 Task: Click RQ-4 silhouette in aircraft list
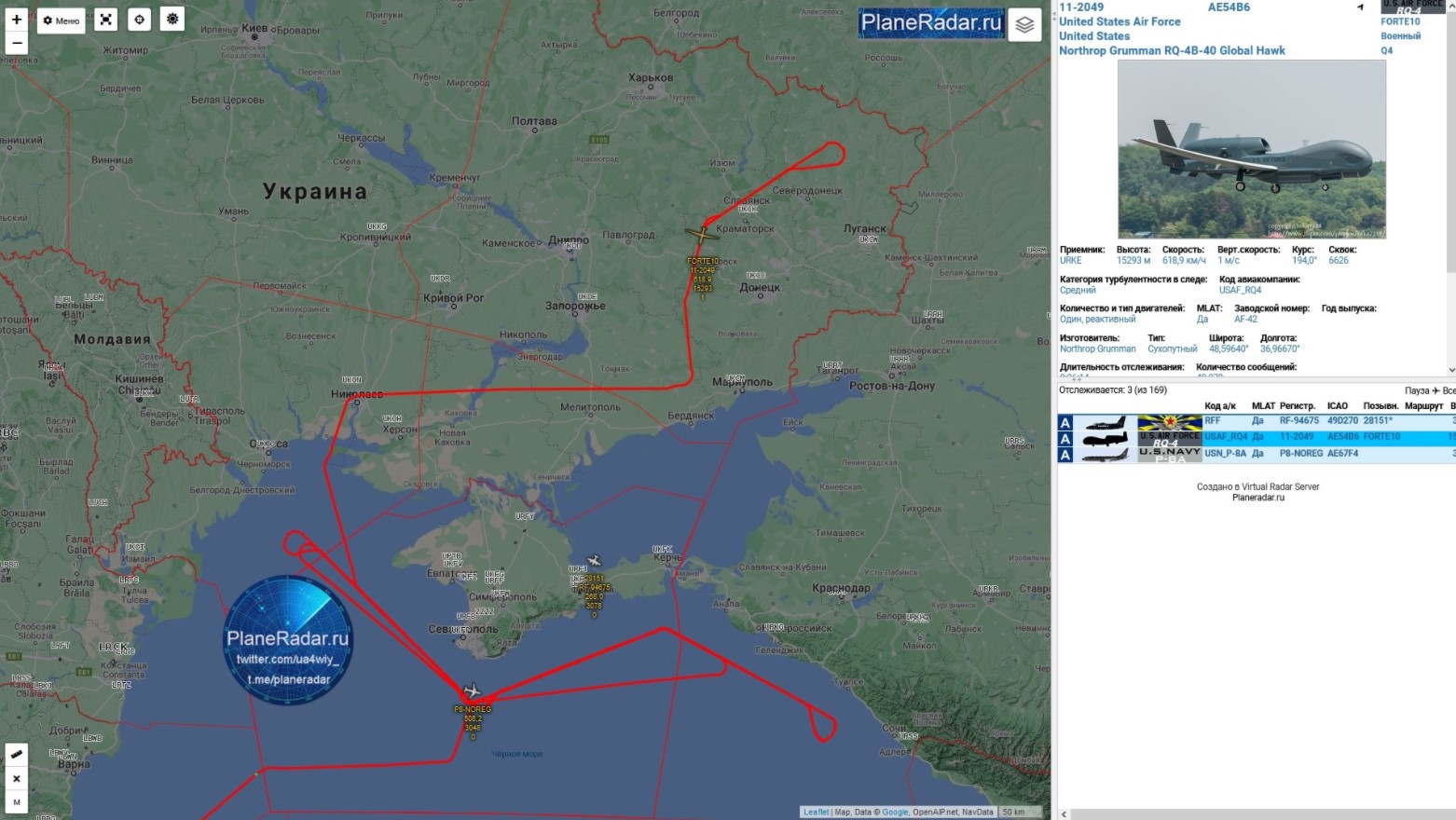pos(1106,438)
